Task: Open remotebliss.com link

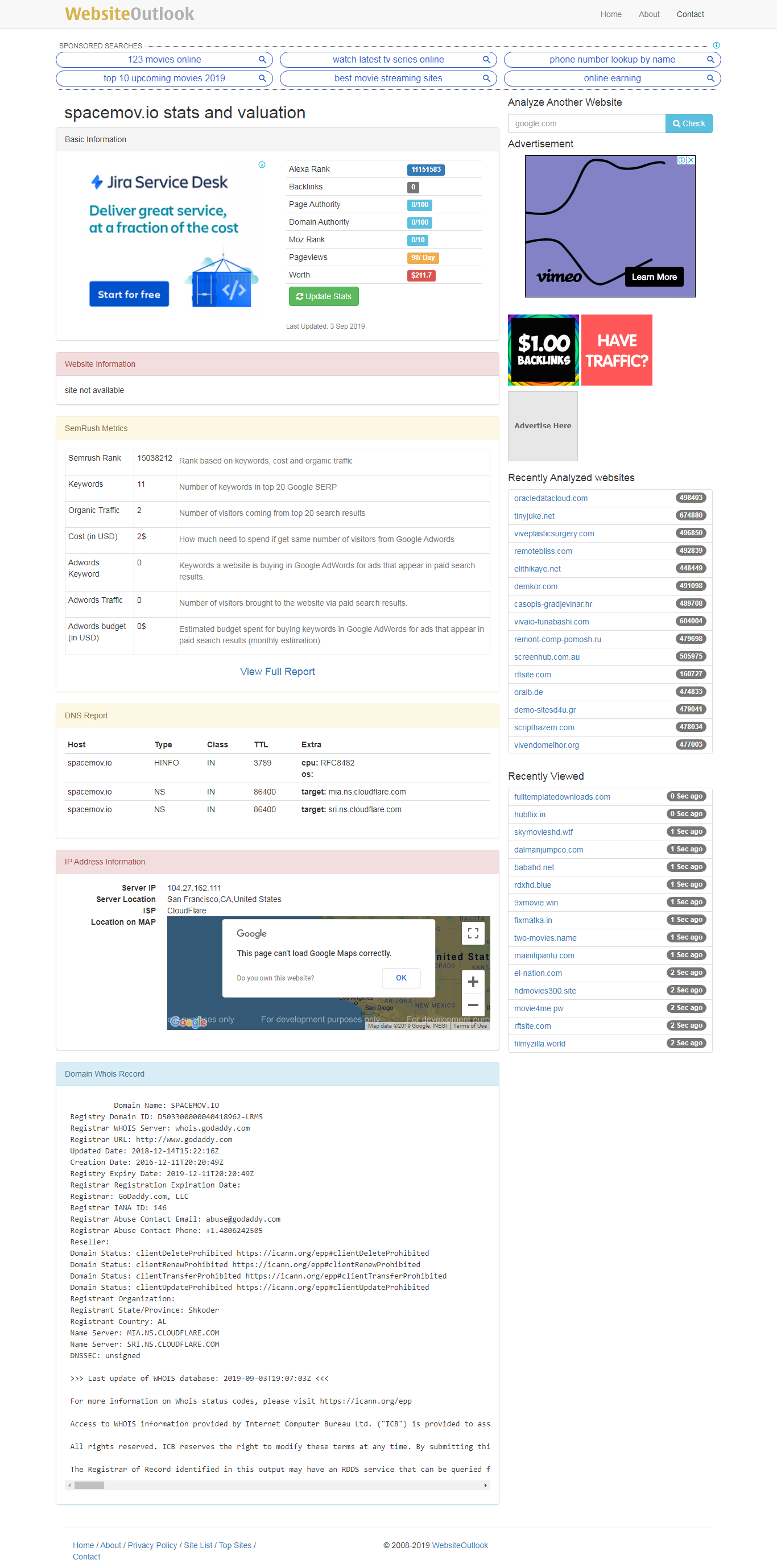Action: coord(543,551)
